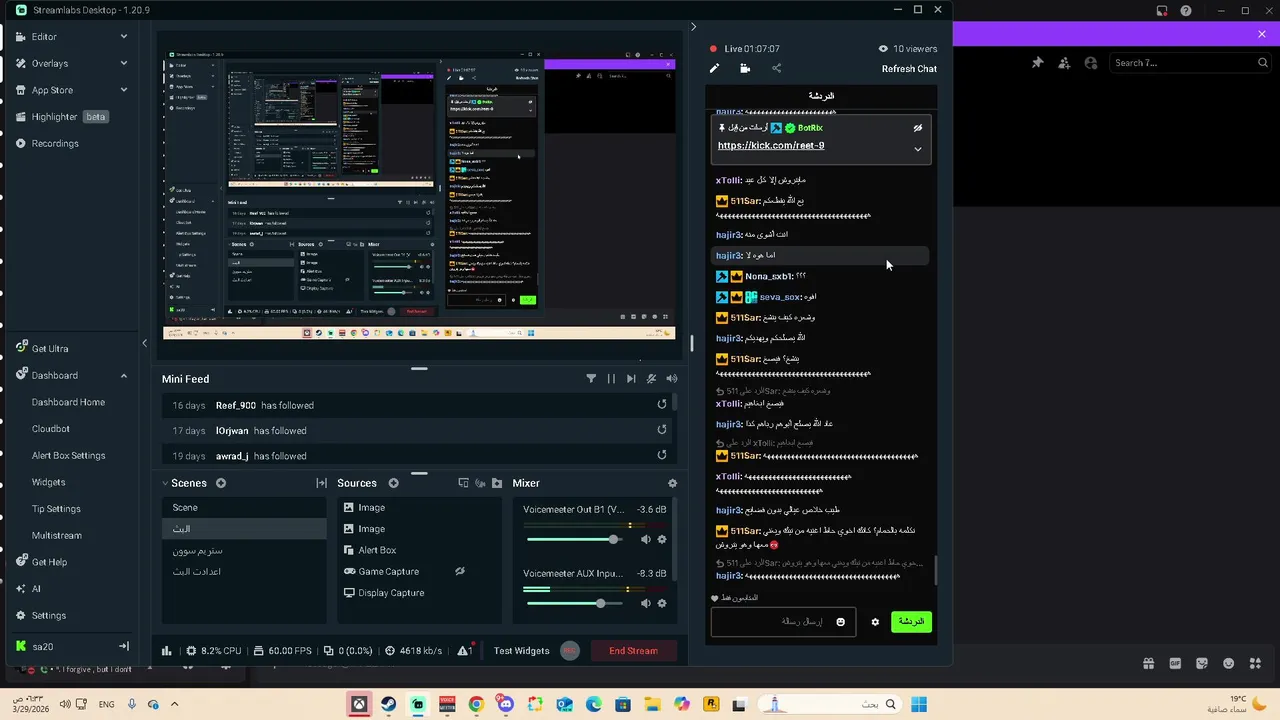Adjust the Voicemeeter Out B1 volume slider
The width and height of the screenshot is (1280, 720).
(x=575, y=539)
